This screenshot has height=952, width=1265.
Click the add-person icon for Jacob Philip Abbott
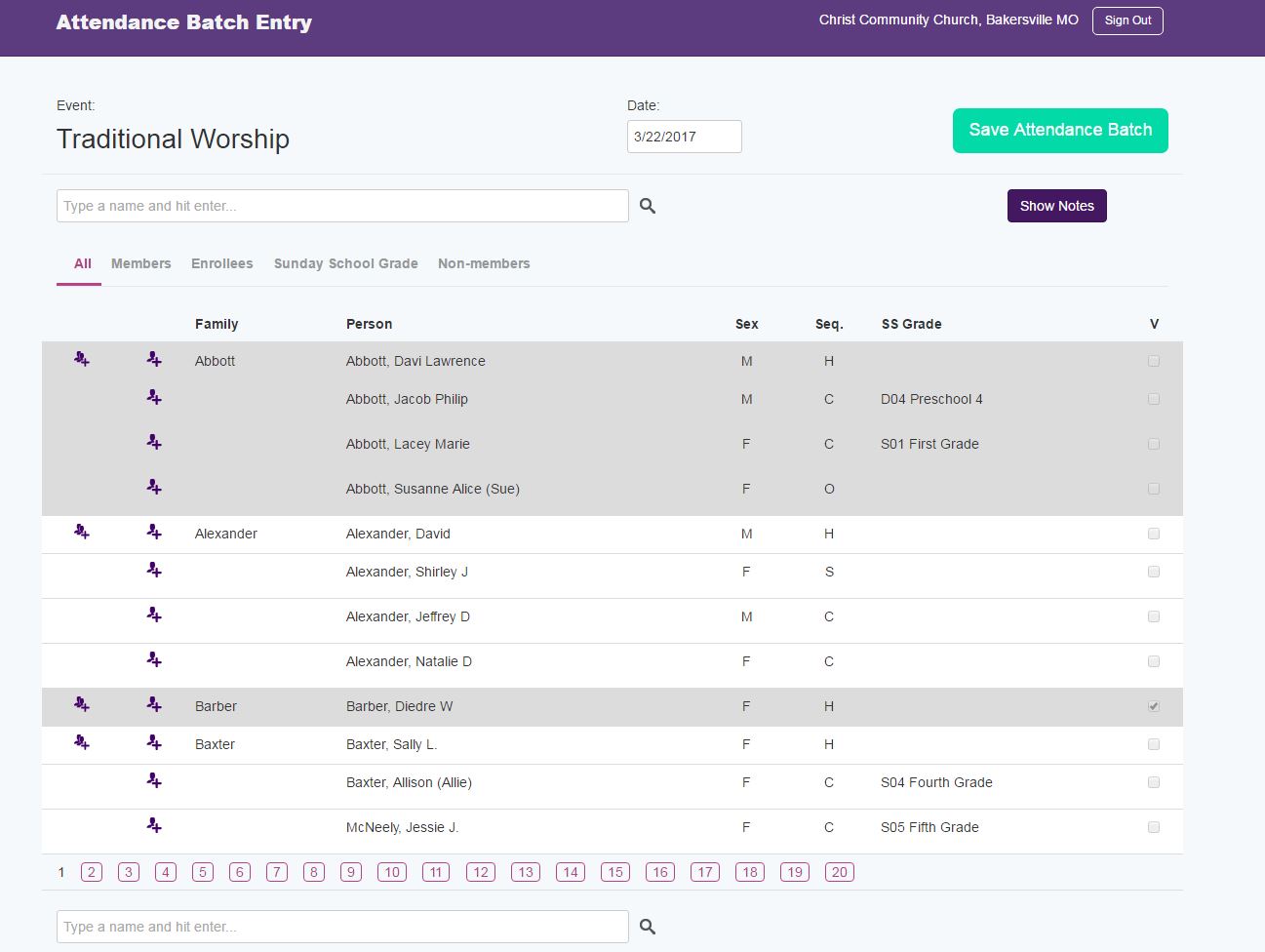click(154, 398)
